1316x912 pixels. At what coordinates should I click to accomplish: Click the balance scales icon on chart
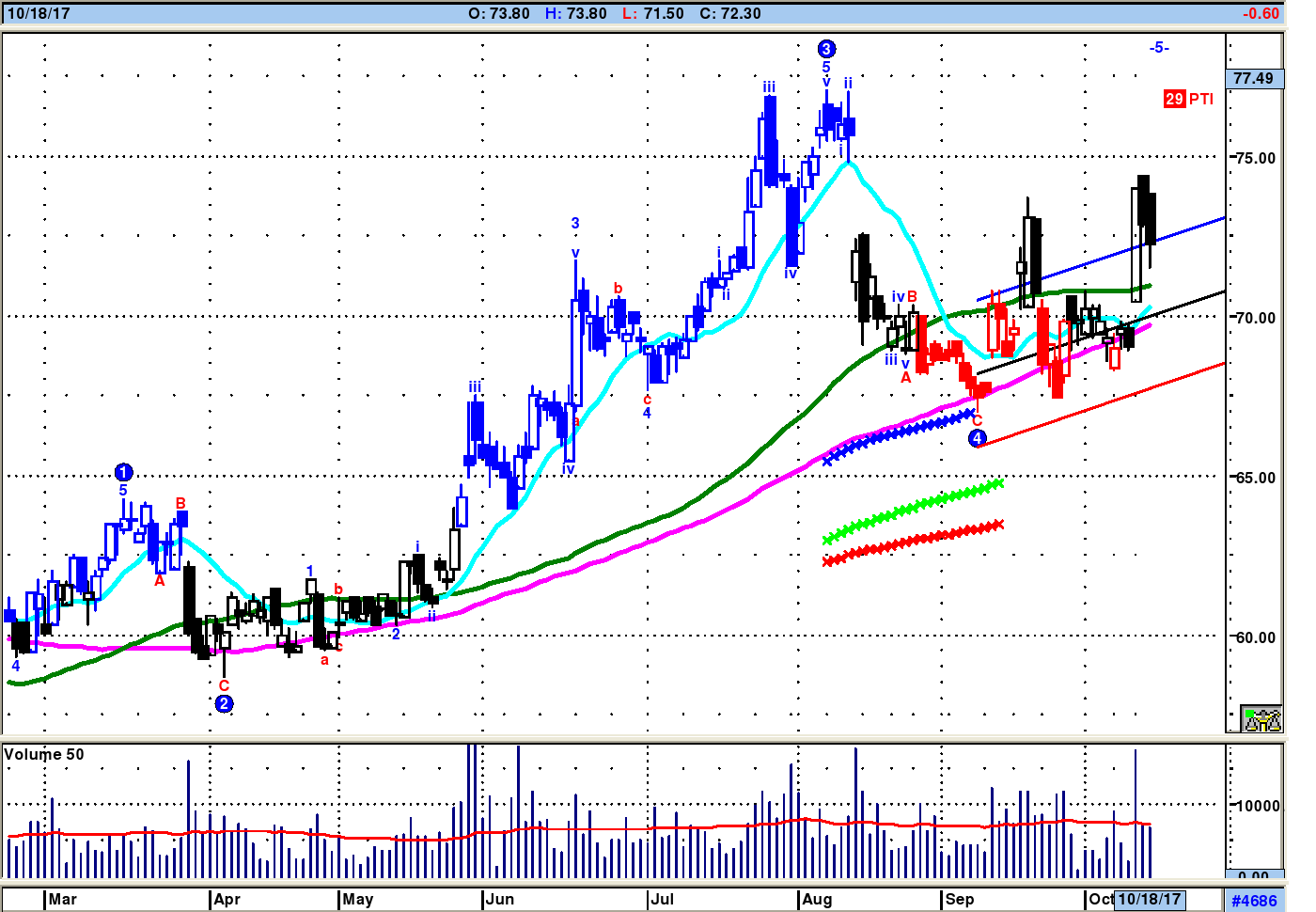(1261, 719)
